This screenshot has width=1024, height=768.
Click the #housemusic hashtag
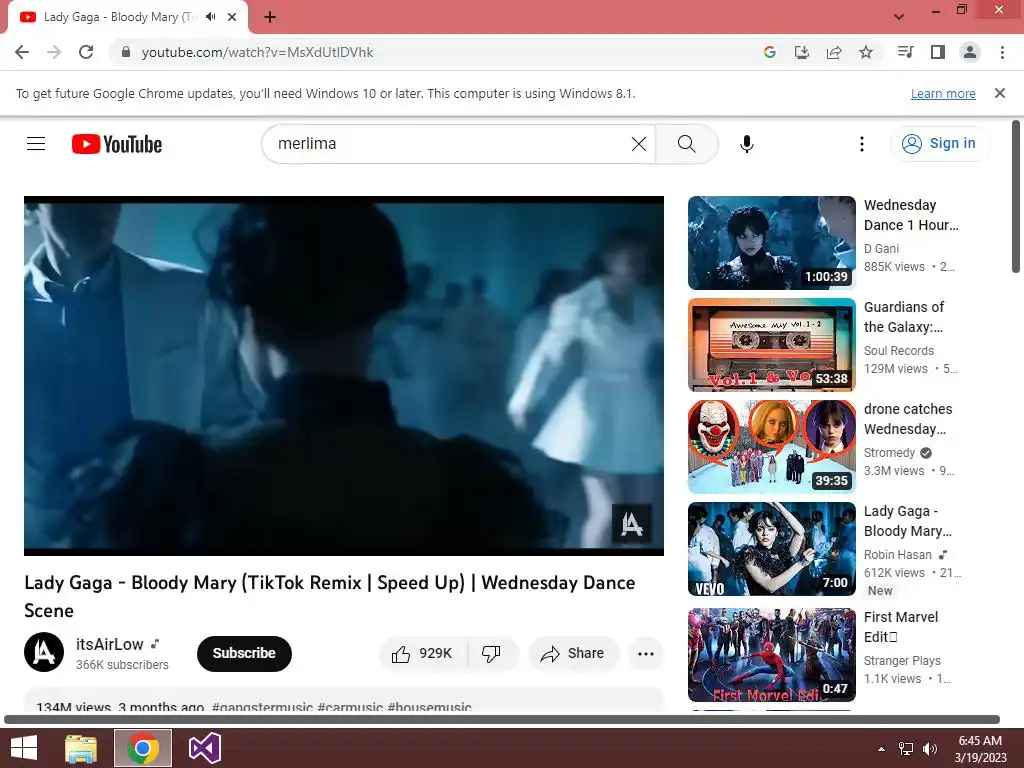pyautogui.click(x=429, y=707)
